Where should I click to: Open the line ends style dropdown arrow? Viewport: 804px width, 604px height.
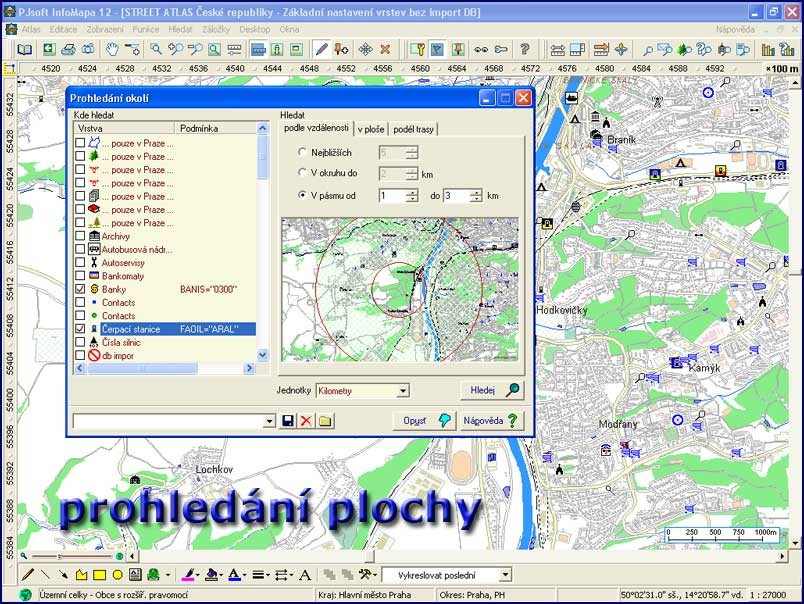[291, 575]
